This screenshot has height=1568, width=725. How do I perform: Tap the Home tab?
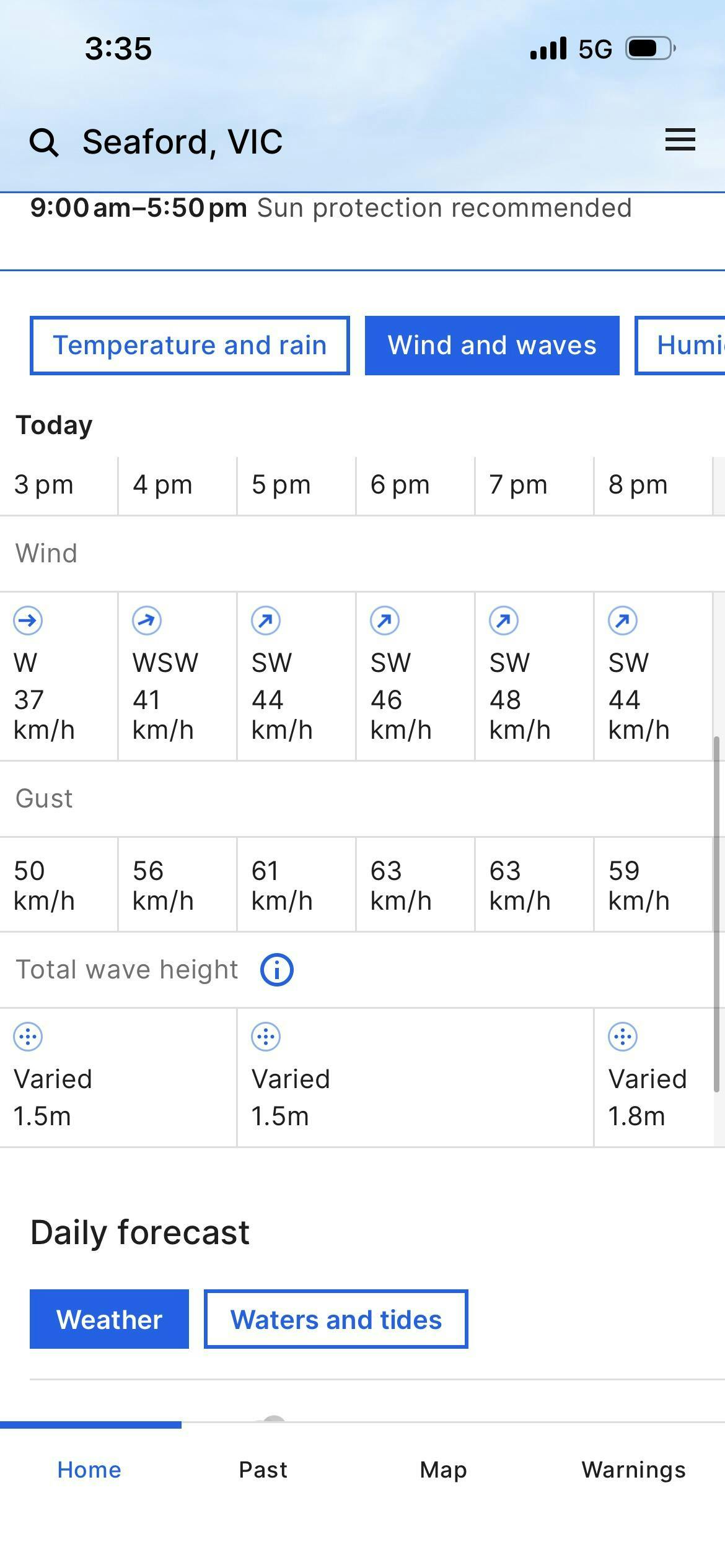pyautogui.click(x=89, y=1470)
